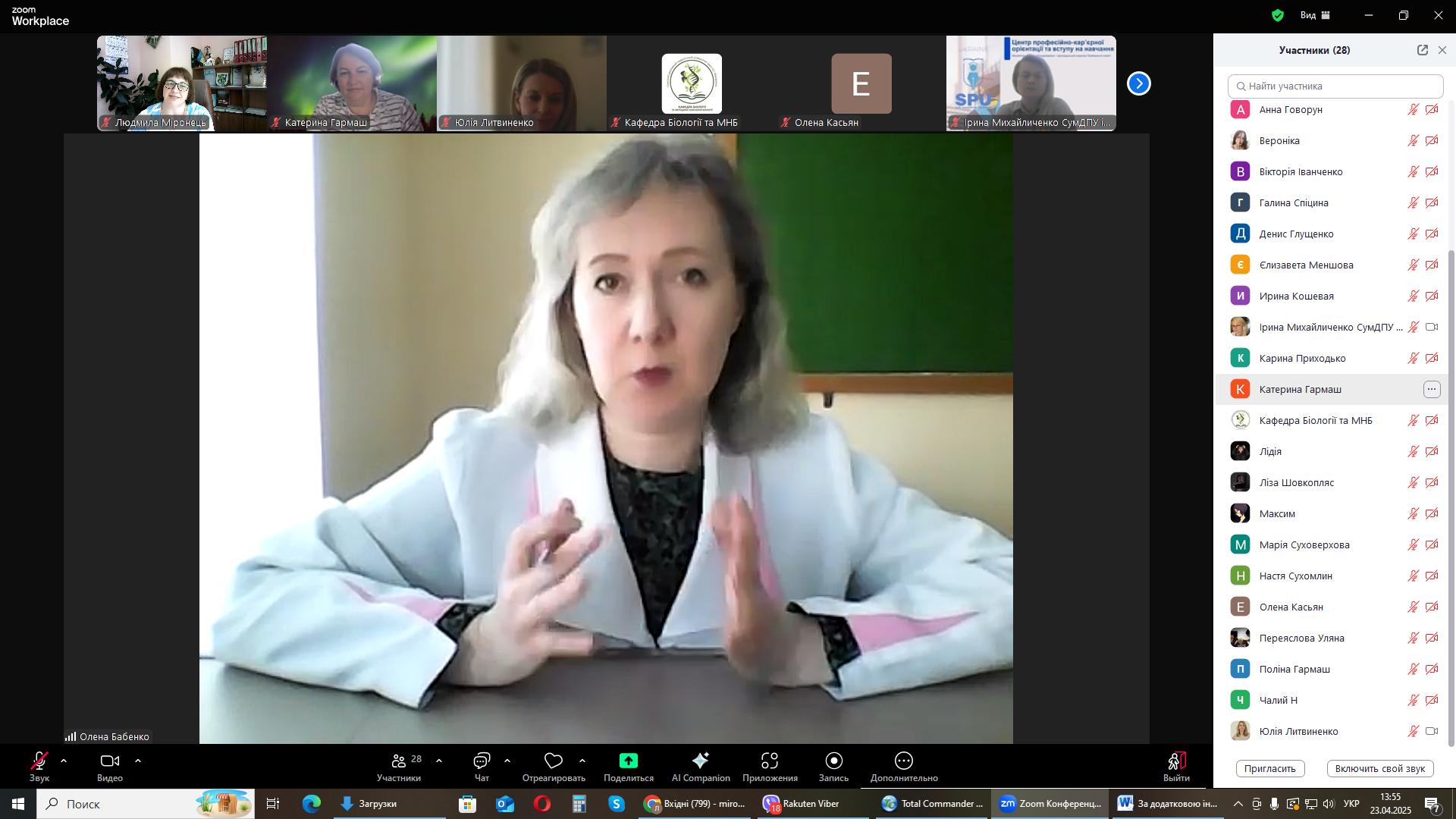Screen dimensions: 1456x819
Task: Expand video options arrow next to camera
Action: (x=138, y=761)
